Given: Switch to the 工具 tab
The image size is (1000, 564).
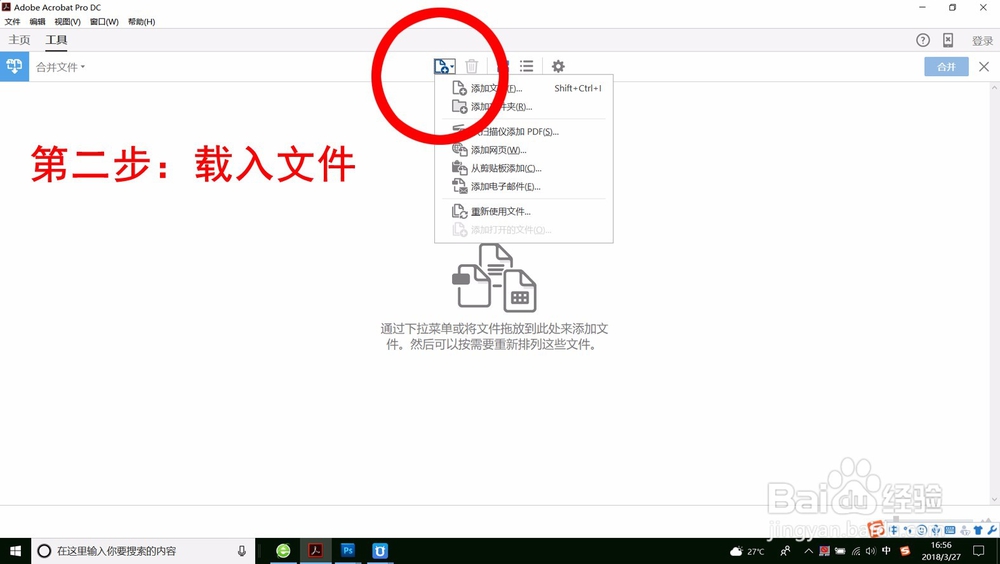Looking at the screenshot, I should tap(56, 40).
